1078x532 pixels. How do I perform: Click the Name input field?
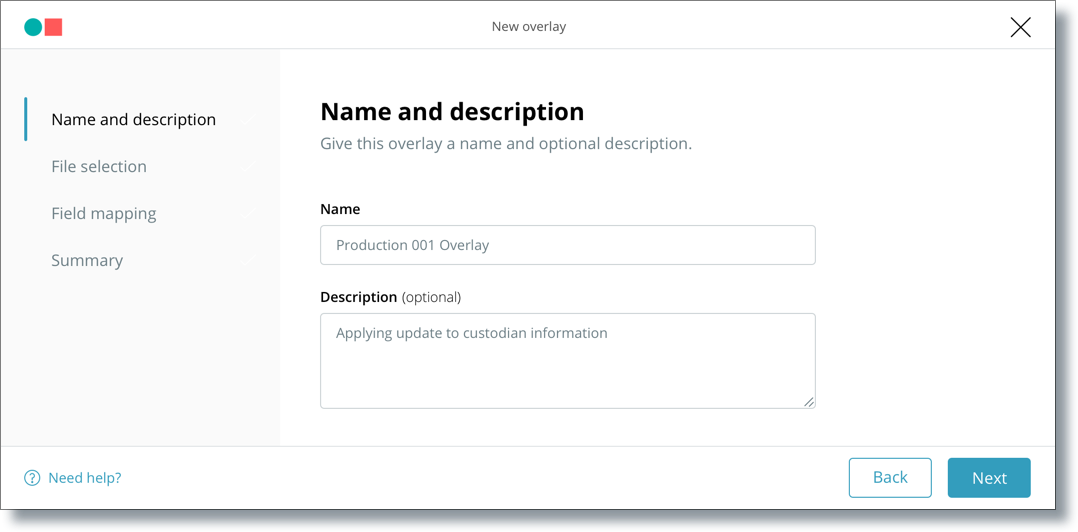(568, 245)
